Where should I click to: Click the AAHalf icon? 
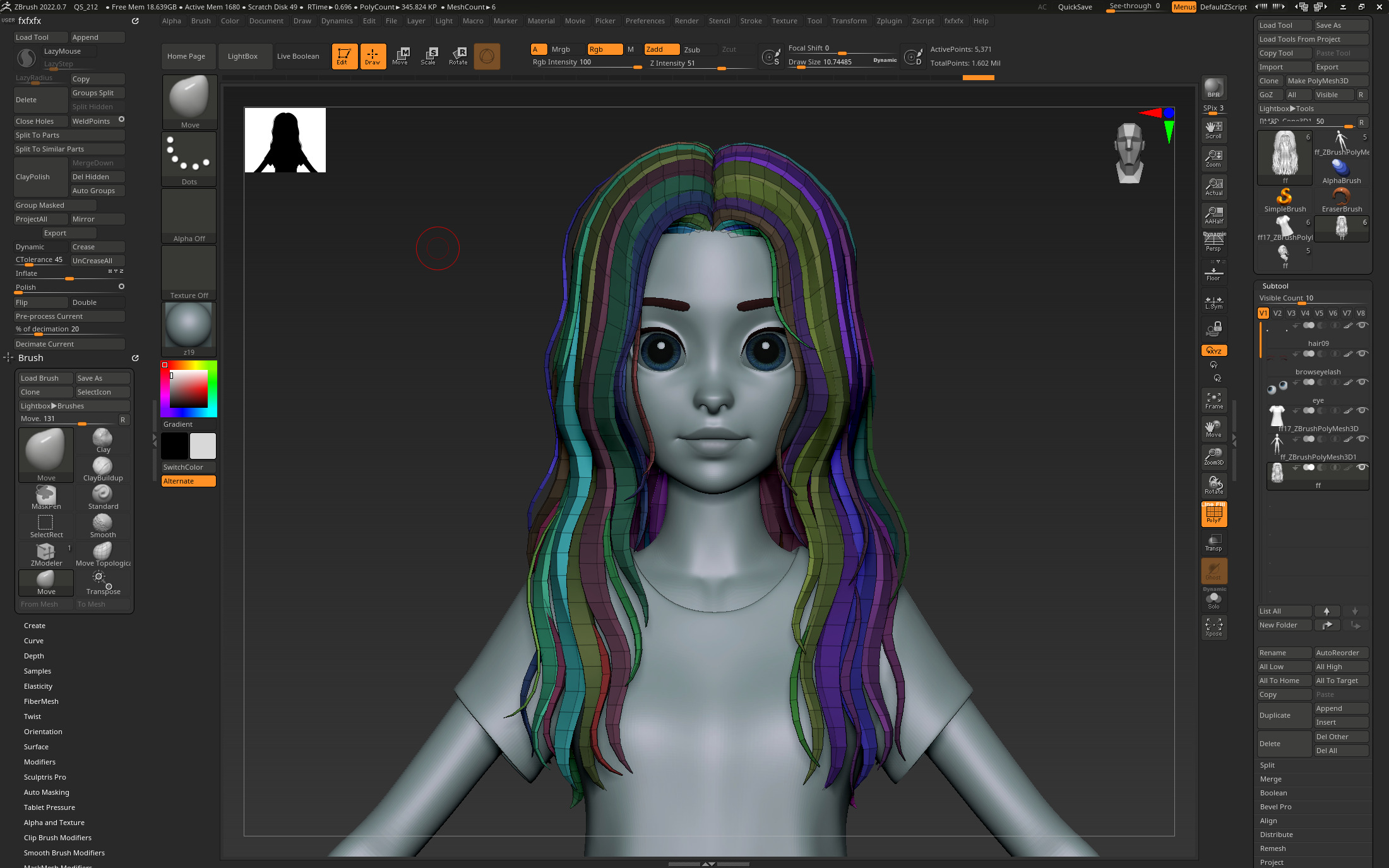coord(1213,215)
